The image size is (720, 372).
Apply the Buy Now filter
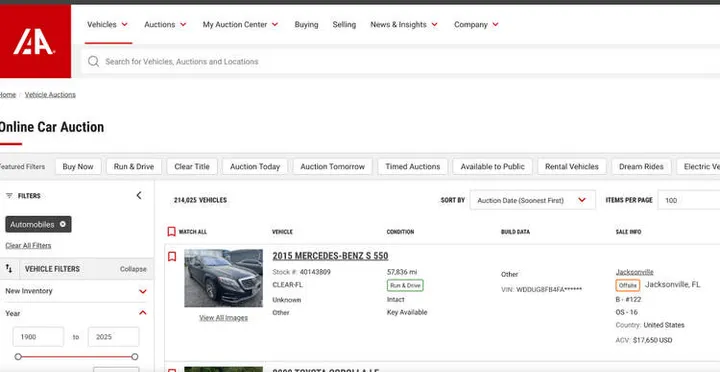coord(78,167)
